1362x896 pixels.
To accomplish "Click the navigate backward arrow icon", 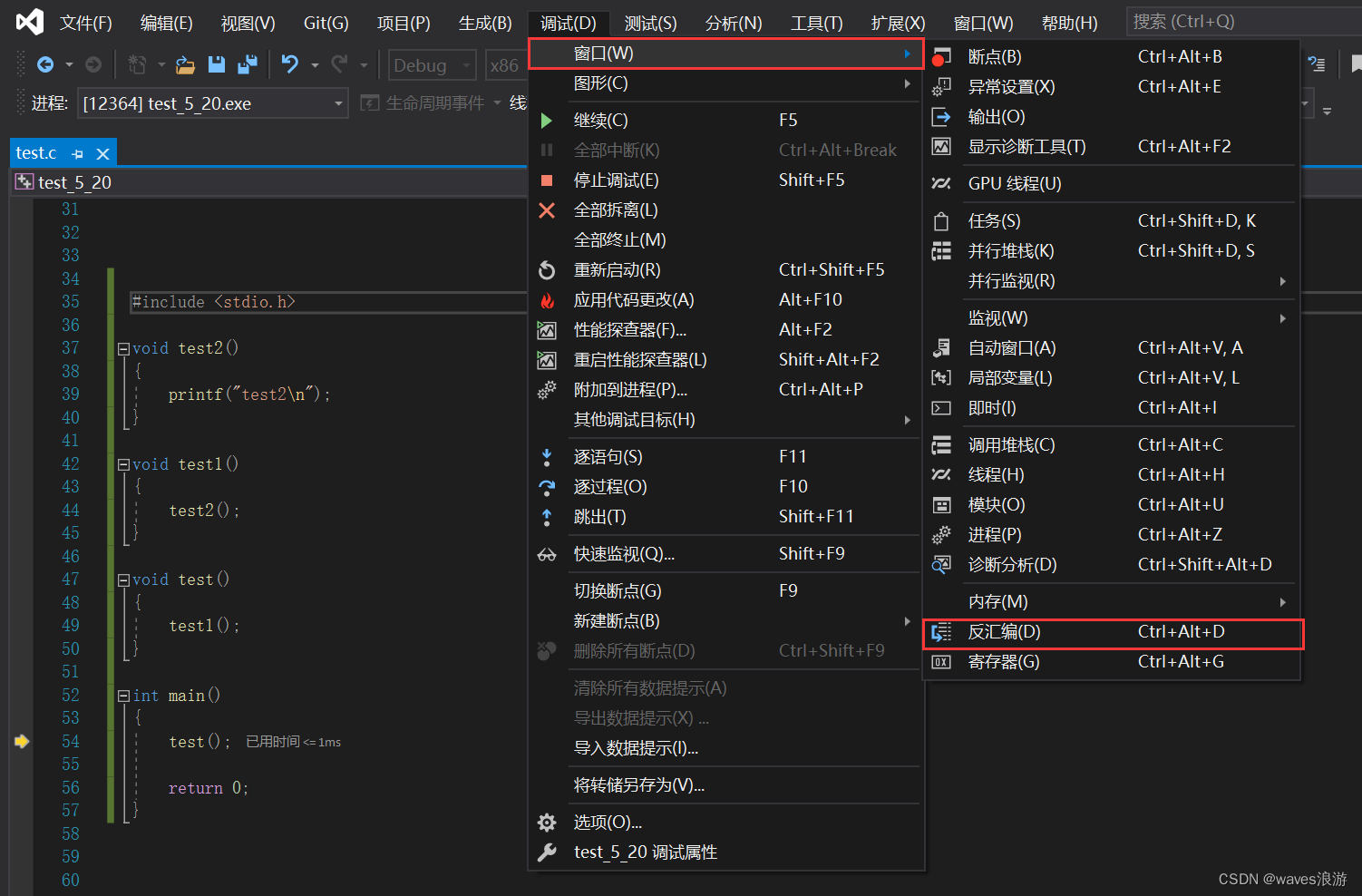I will [44, 64].
